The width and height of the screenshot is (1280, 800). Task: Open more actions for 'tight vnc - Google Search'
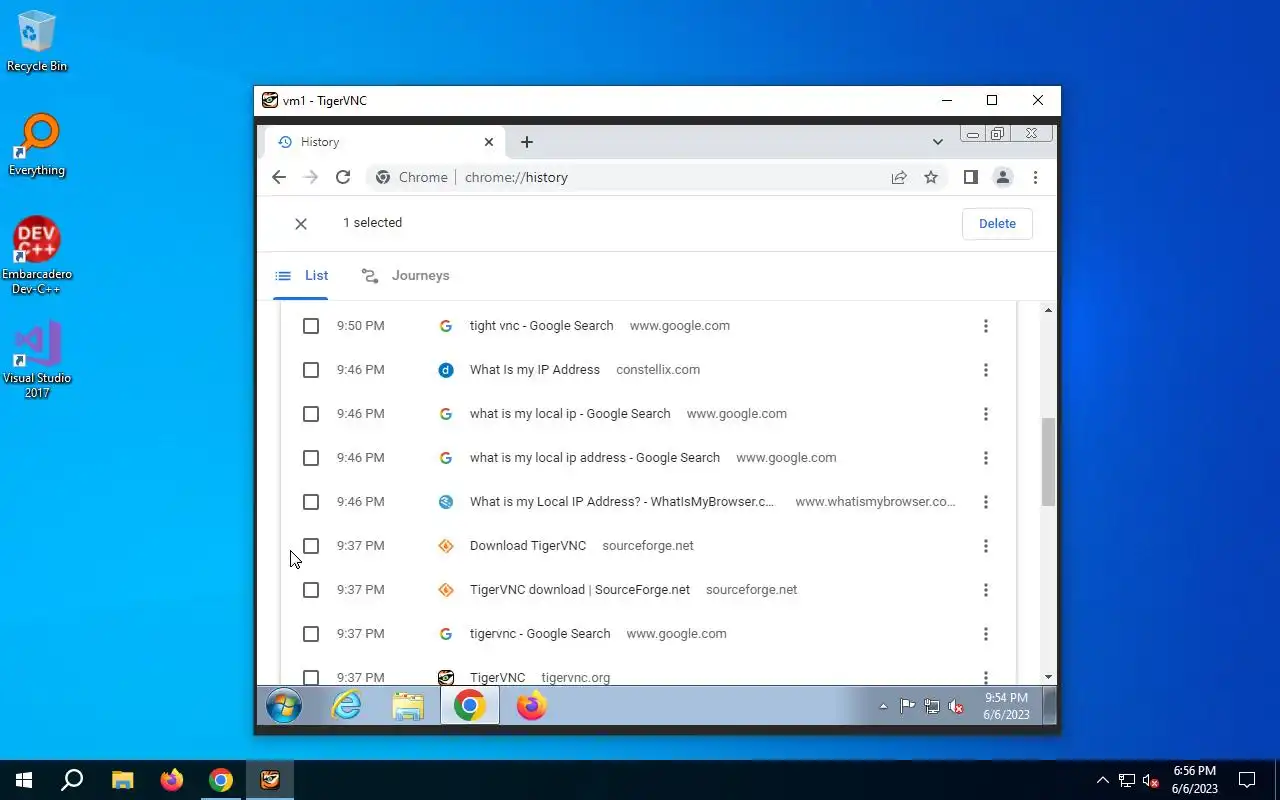tap(986, 326)
